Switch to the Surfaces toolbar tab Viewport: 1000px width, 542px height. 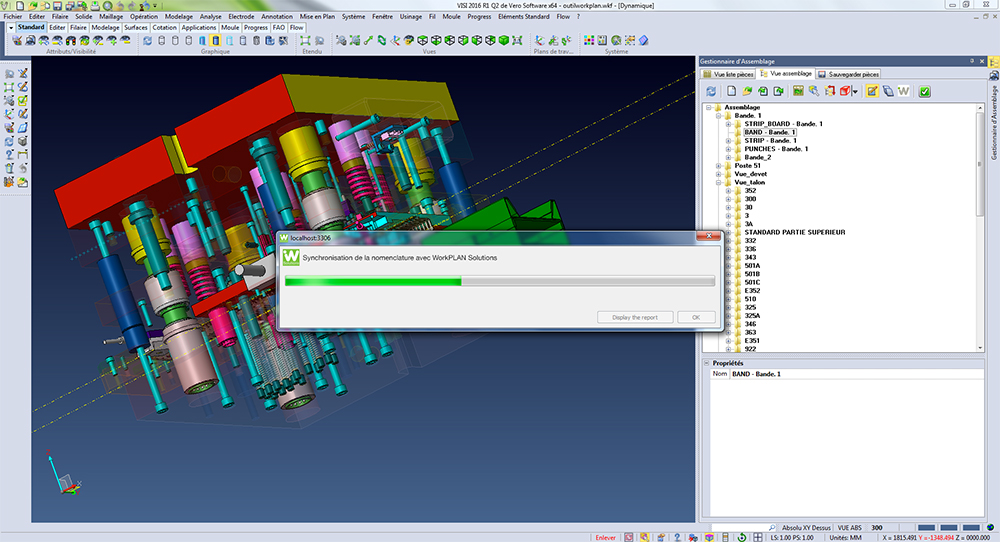[136, 27]
